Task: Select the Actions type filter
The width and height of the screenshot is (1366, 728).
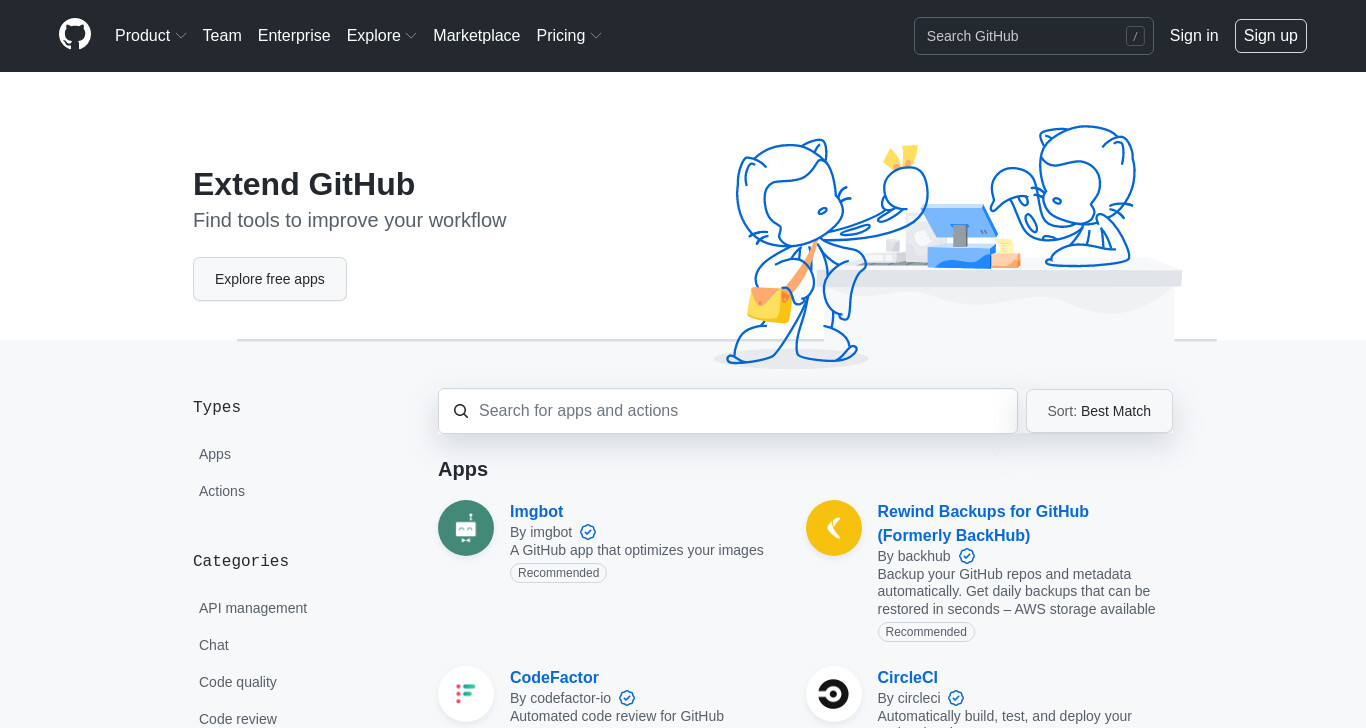Action: [x=222, y=491]
